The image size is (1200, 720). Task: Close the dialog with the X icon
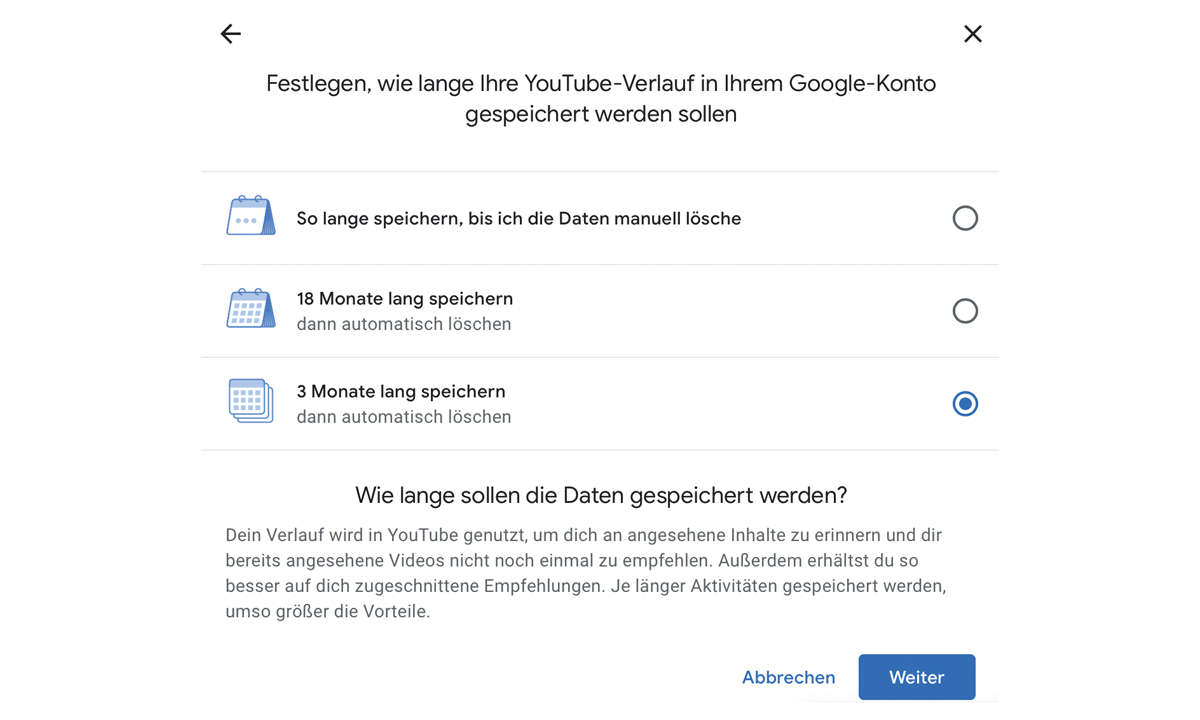(973, 34)
